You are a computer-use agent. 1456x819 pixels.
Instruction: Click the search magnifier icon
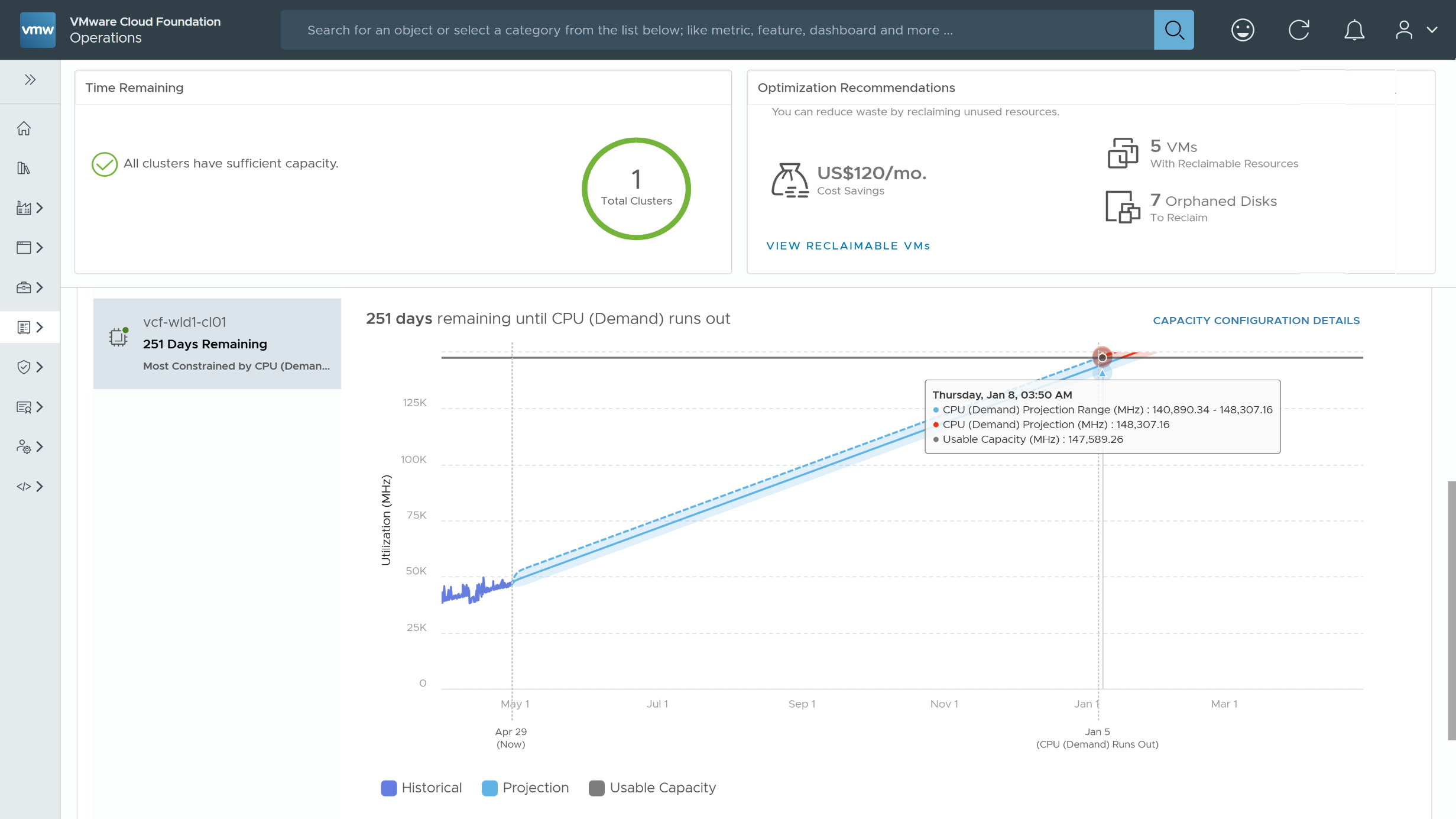(1173, 30)
